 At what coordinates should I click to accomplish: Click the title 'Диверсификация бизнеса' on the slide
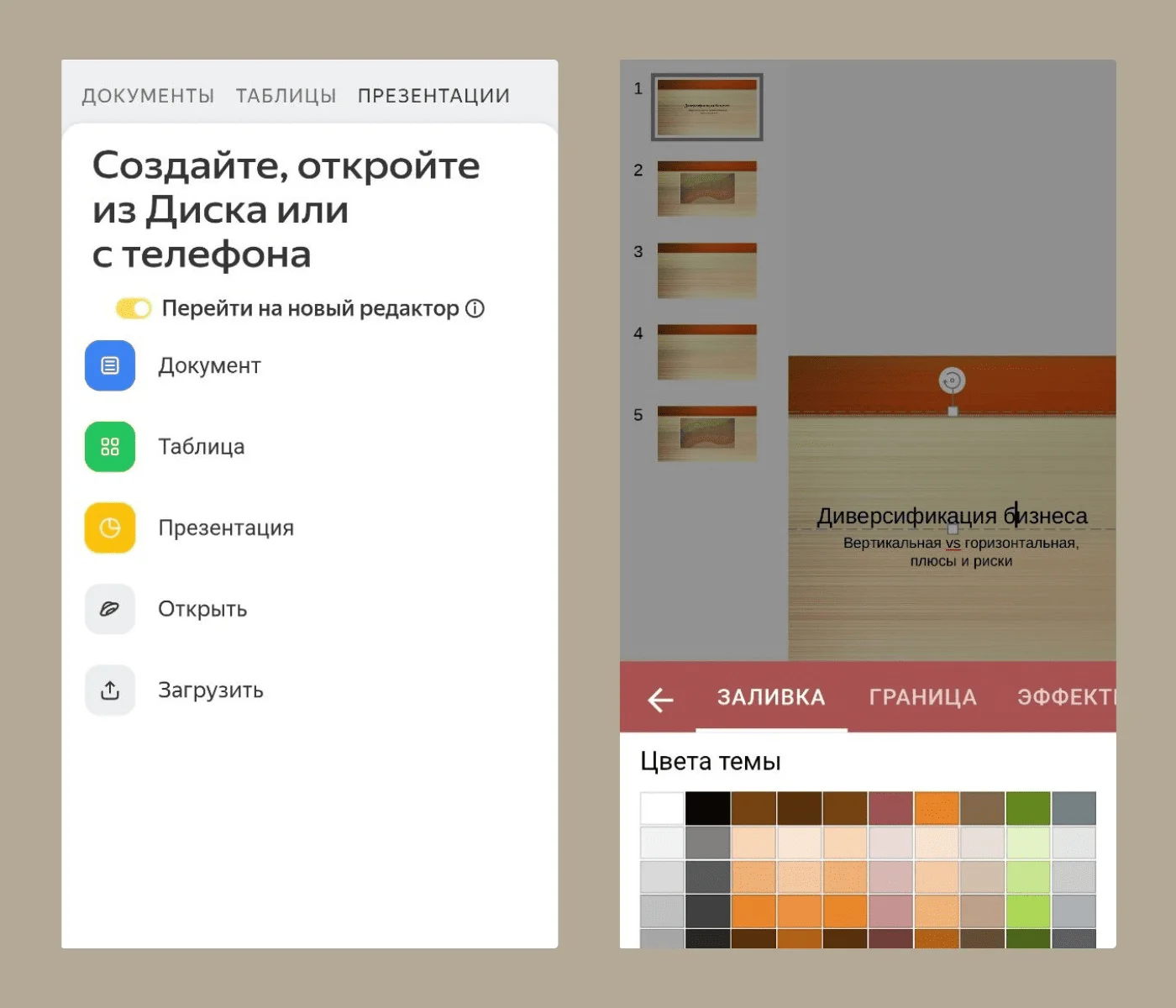click(953, 516)
